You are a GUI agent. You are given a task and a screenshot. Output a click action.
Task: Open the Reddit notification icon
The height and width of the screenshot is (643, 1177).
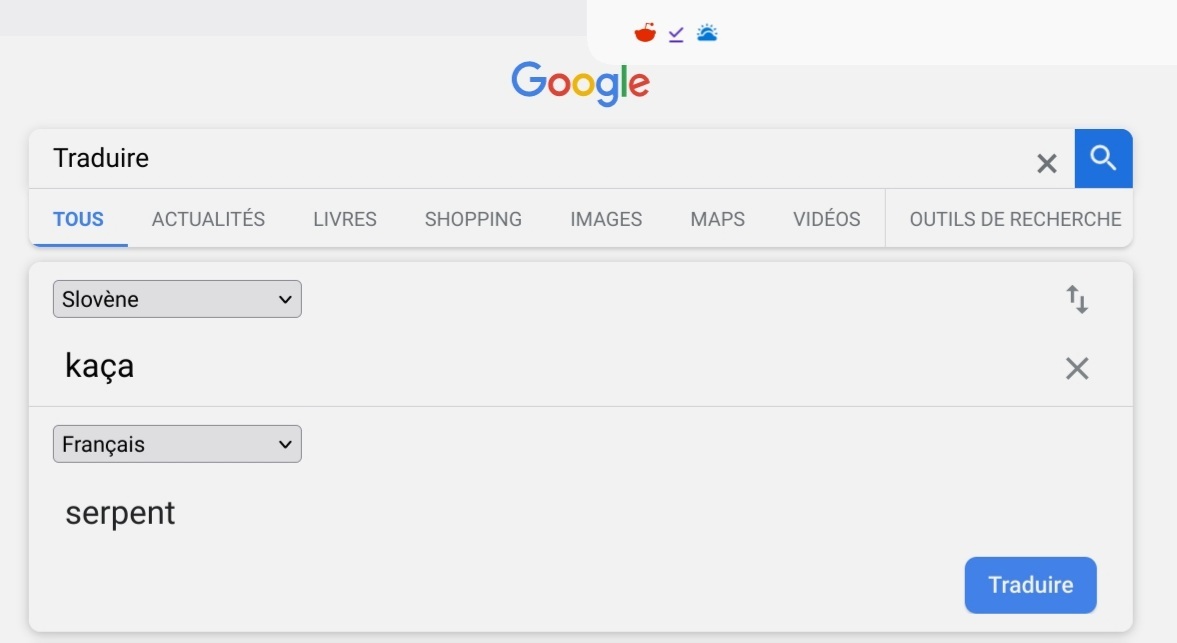[645, 34]
